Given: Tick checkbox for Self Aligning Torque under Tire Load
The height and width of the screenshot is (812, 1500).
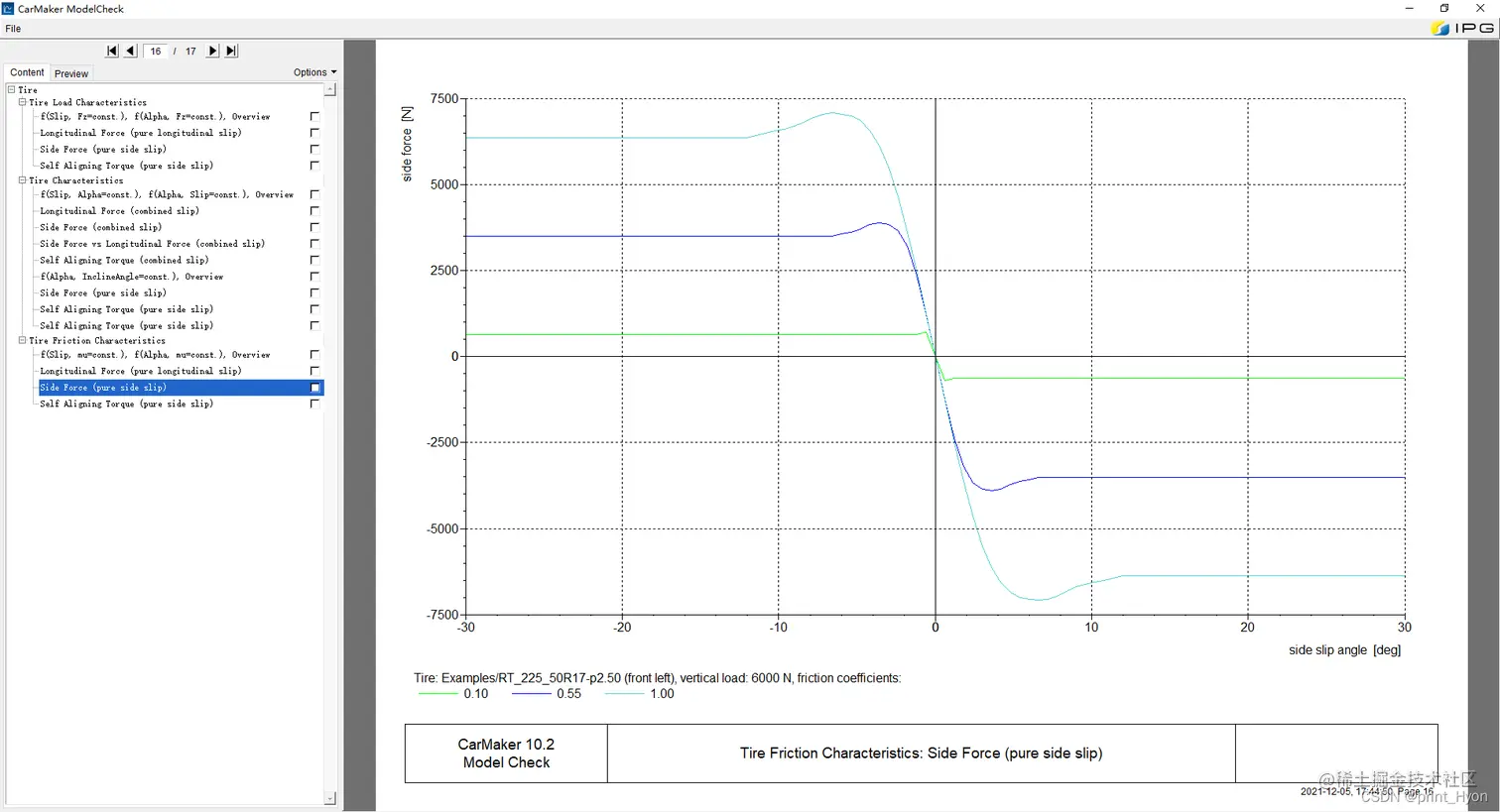Looking at the screenshot, I should (314, 166).
